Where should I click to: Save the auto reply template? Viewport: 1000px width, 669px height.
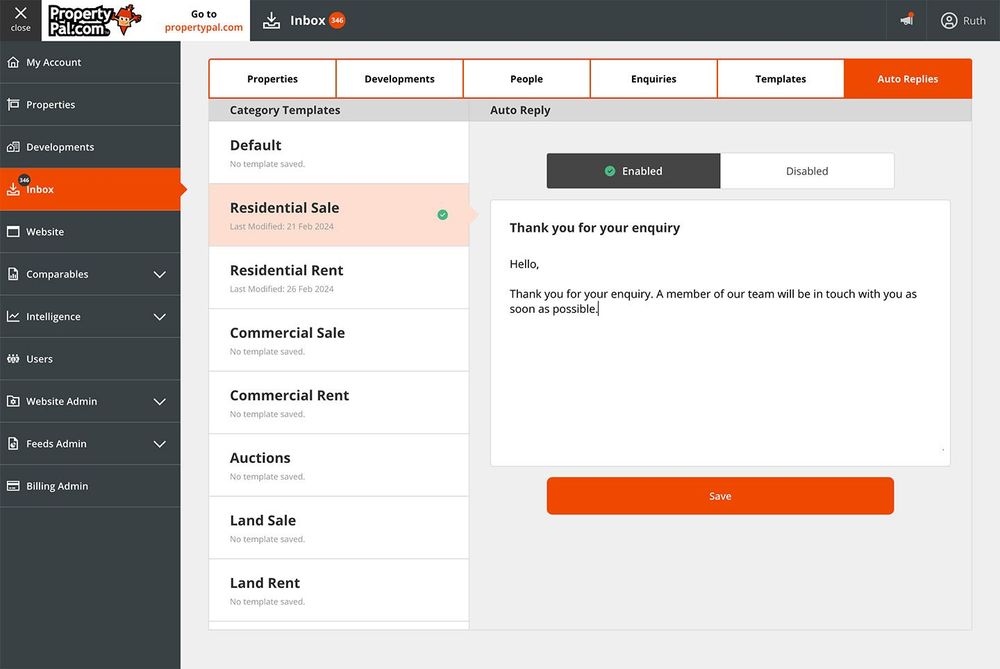720,496
